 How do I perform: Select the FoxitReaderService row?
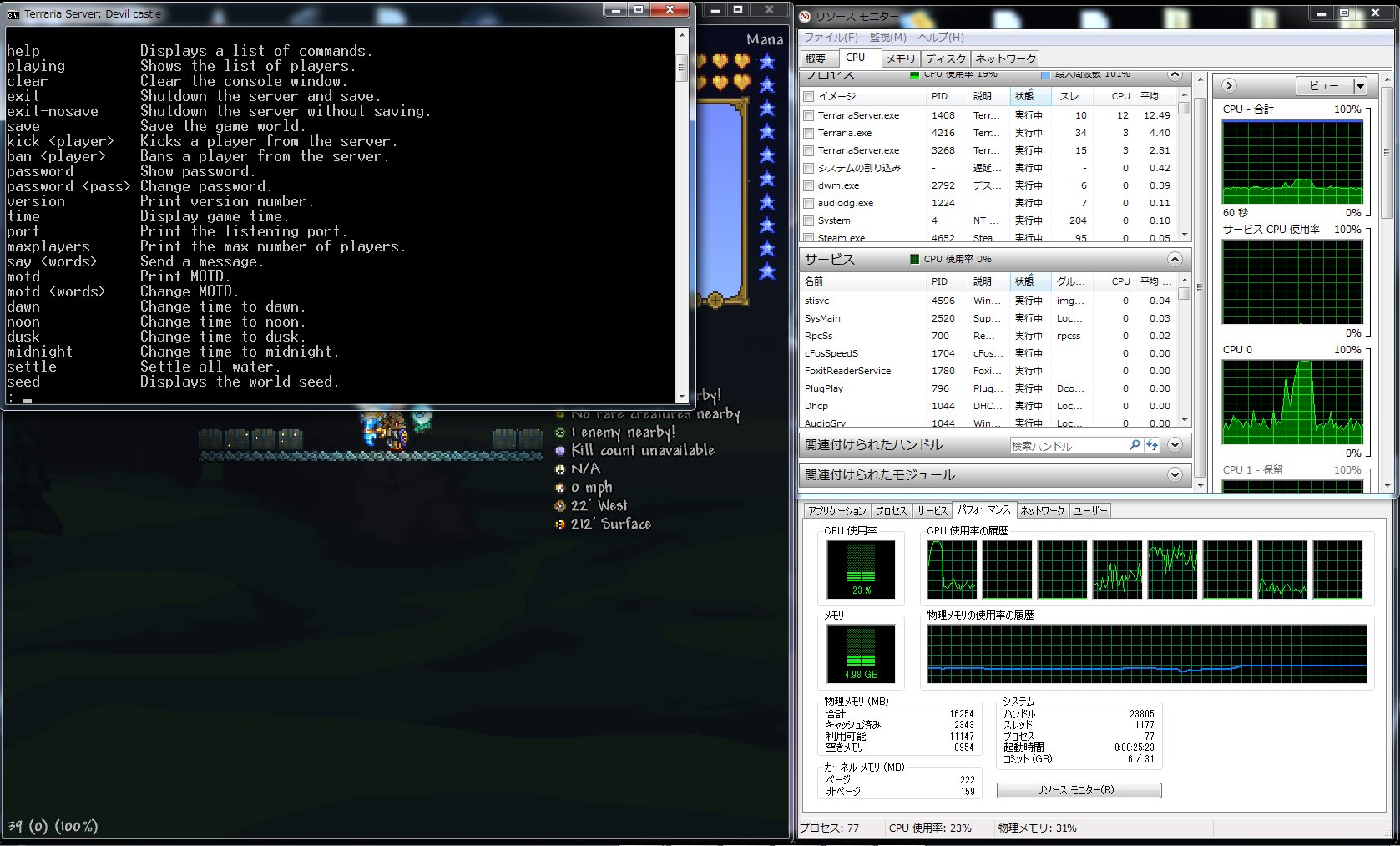pyautogui.click(x=988, y=371)
